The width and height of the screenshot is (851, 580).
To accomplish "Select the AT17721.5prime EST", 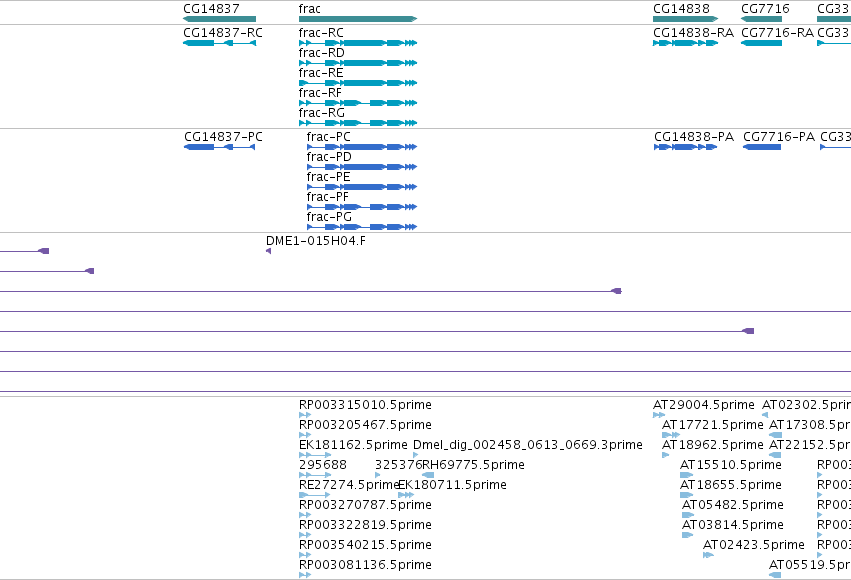I will pos(671,435).
